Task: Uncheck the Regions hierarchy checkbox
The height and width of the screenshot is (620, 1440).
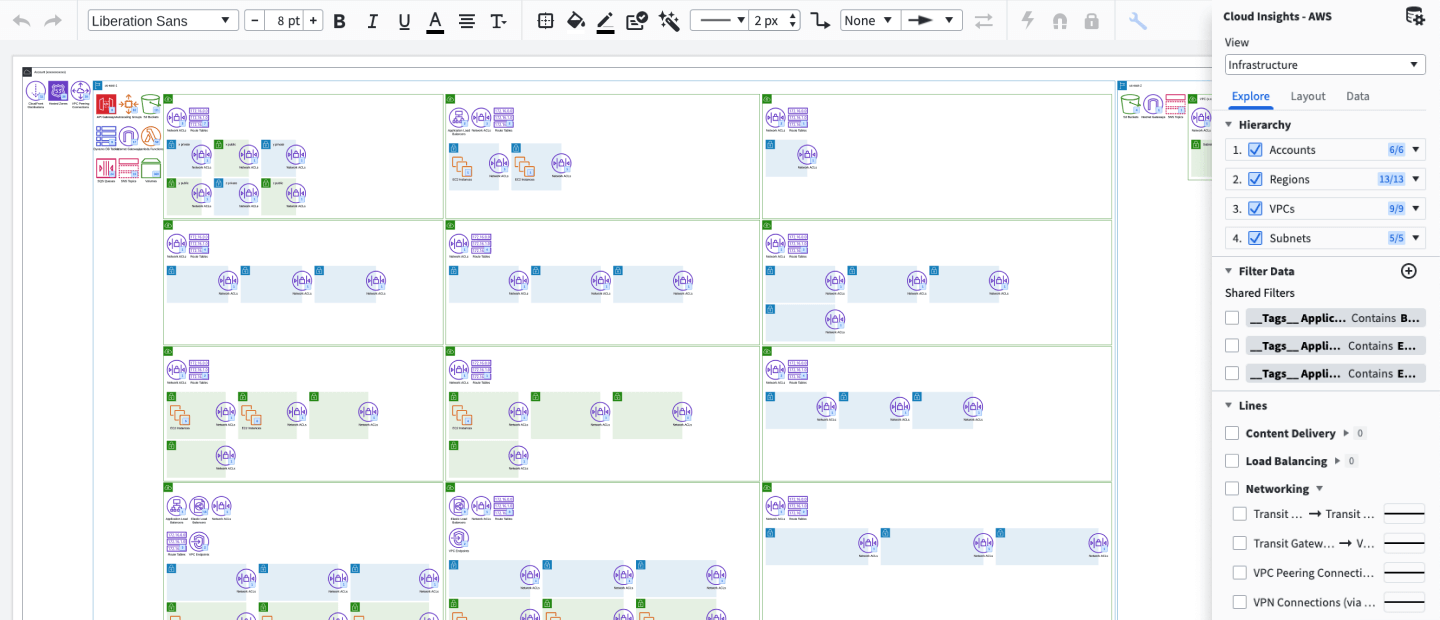Action: coord(1255,179)
